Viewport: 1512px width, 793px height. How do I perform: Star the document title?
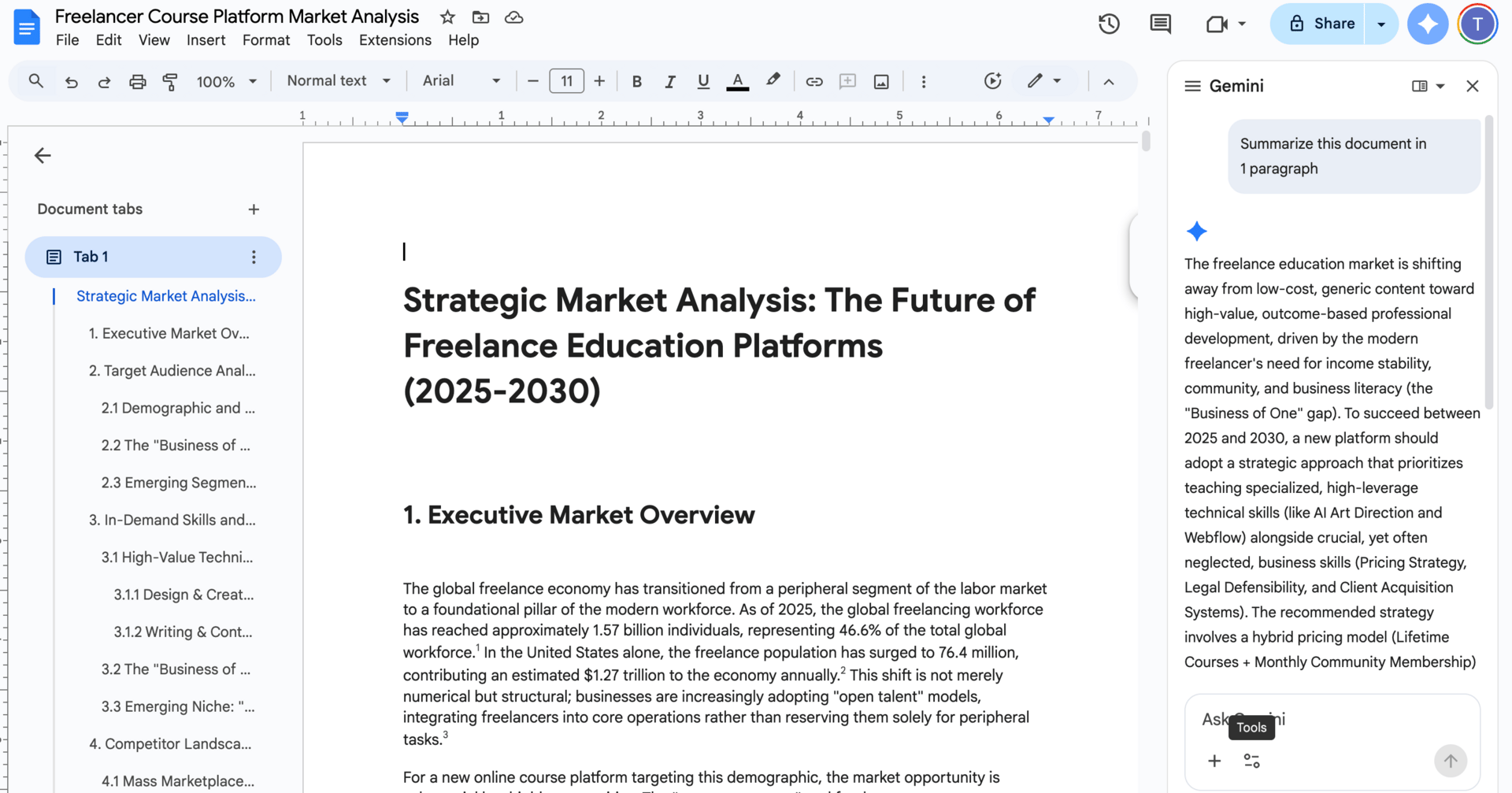point(447,17)
